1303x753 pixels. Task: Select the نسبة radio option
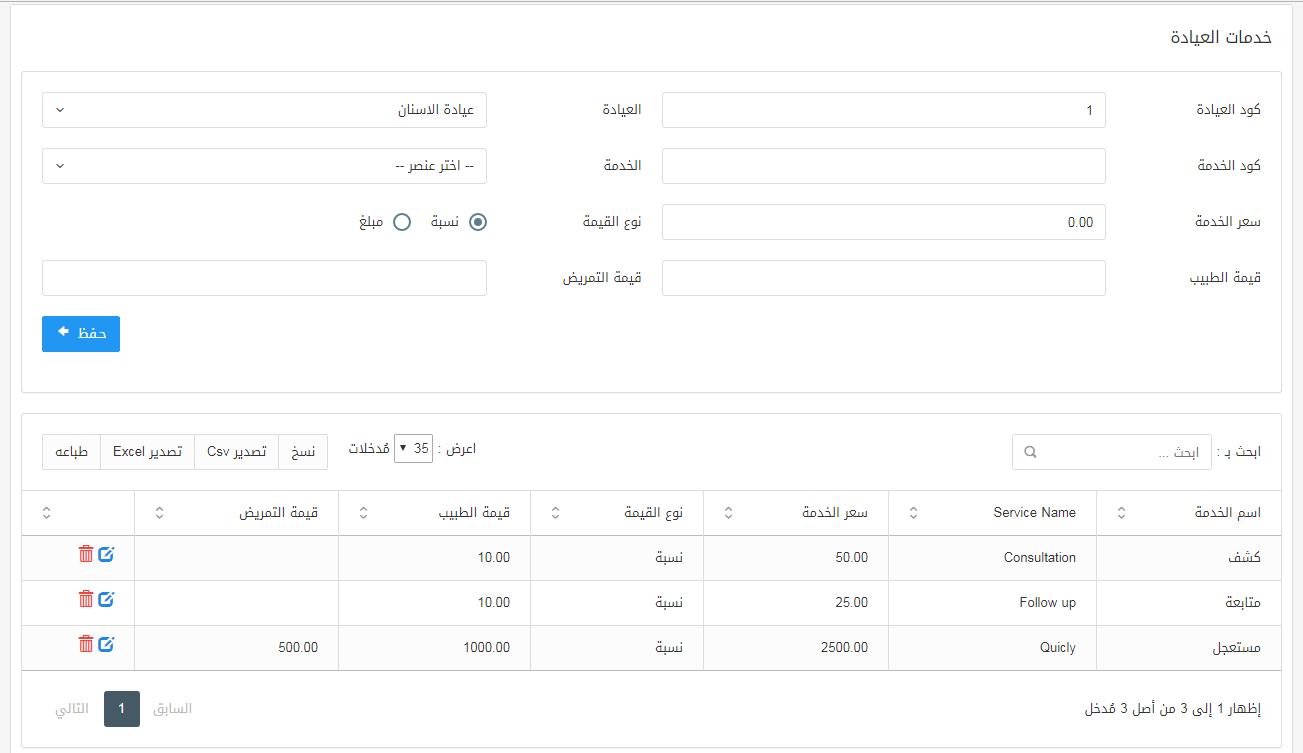coord(478,222)
